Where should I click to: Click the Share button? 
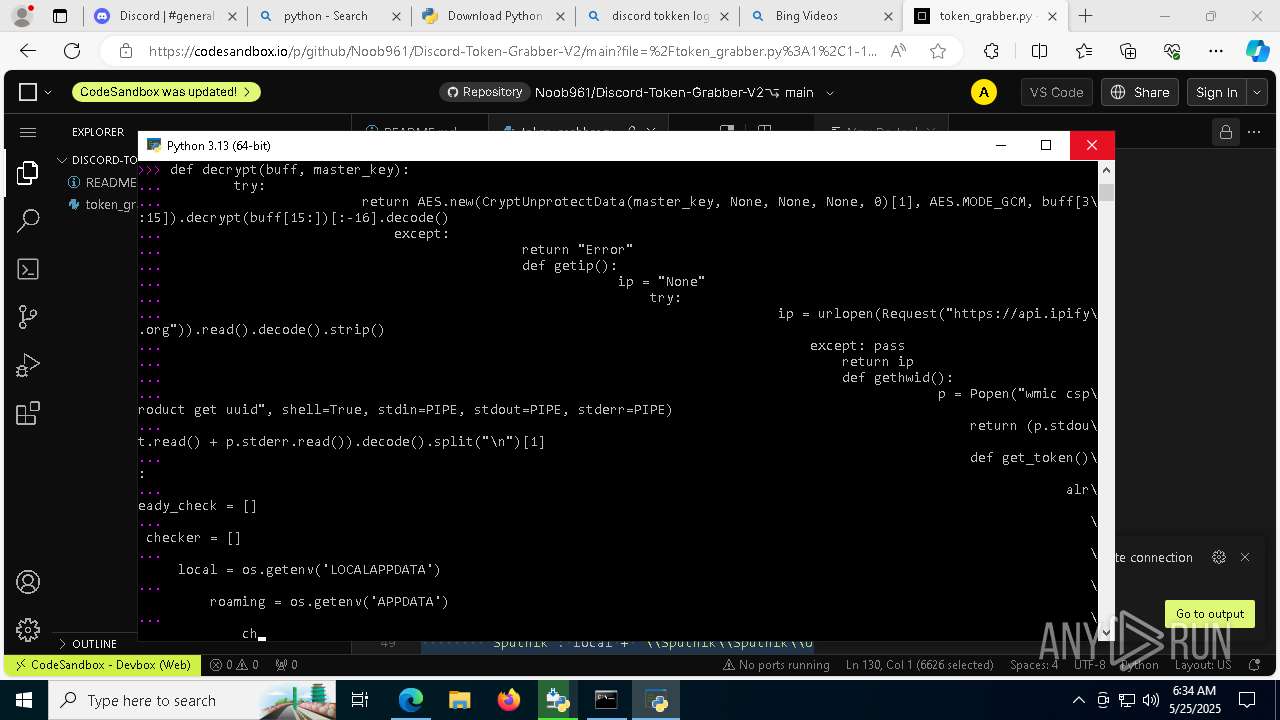tap(1140, 92)
